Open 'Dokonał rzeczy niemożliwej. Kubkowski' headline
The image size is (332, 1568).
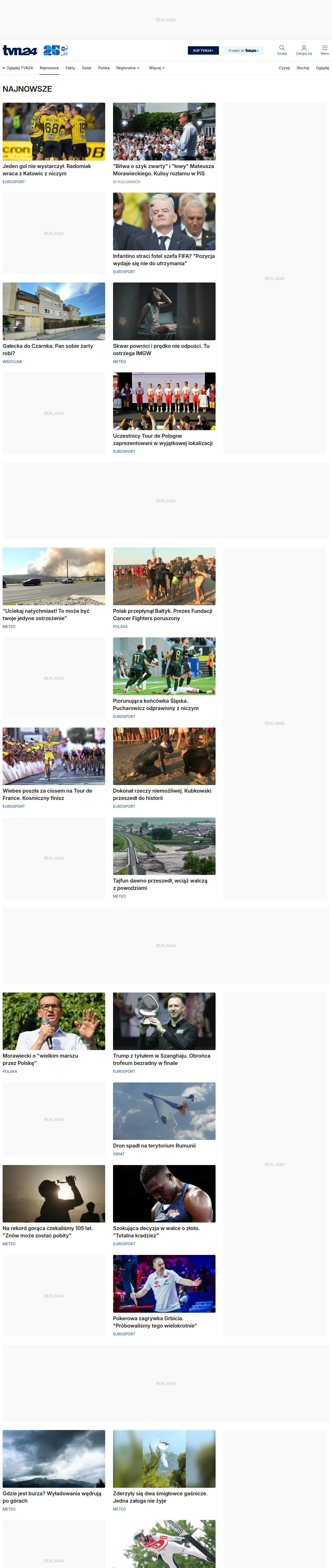coord(162,794)
